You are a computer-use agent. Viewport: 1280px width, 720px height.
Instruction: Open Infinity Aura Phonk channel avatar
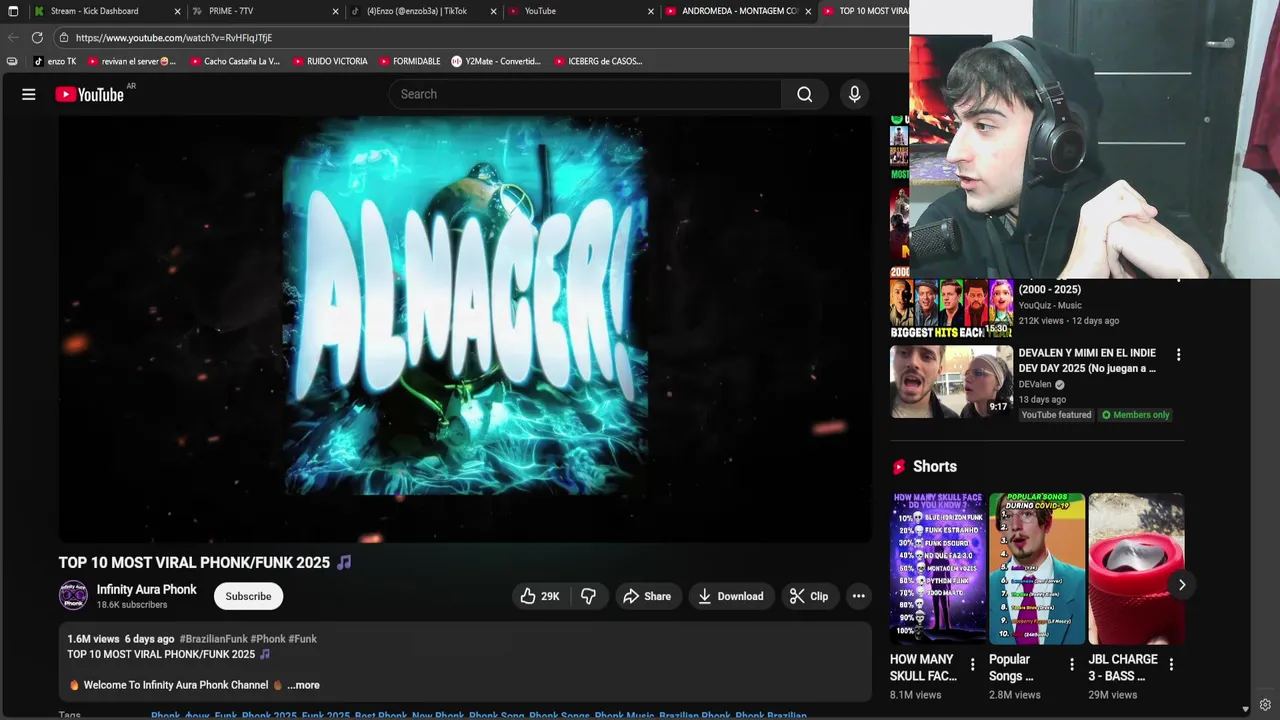click(x=73, y=596)
